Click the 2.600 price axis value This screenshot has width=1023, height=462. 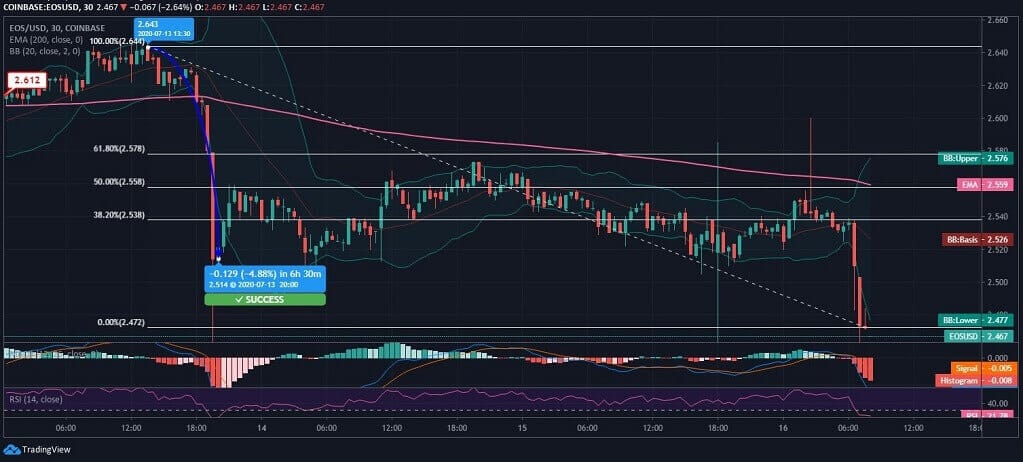pyautogui.click(x=998, y=118)
